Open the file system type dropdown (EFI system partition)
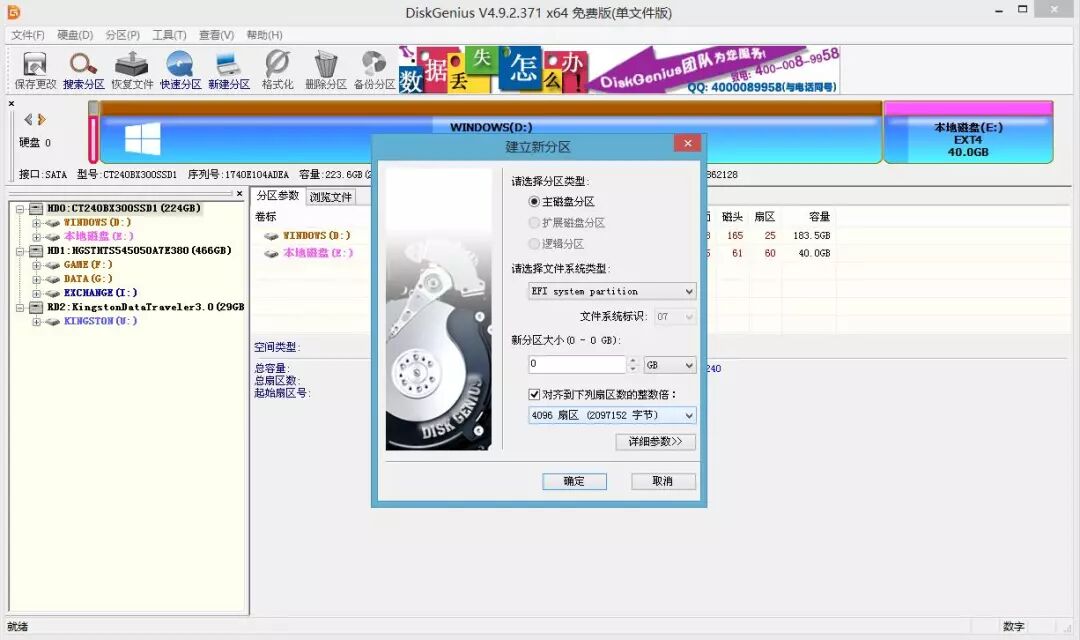 pyautogui.click(x=612, y=291)
